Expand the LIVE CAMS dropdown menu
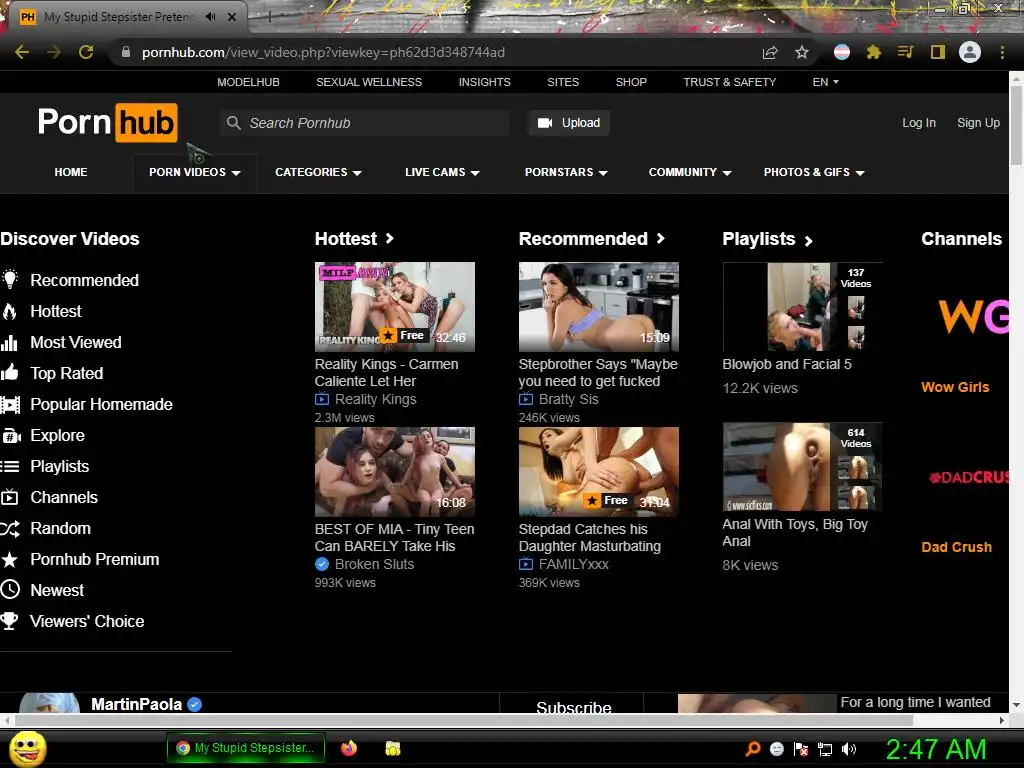This screenshot has height=768, width=1024. (442, 172)
